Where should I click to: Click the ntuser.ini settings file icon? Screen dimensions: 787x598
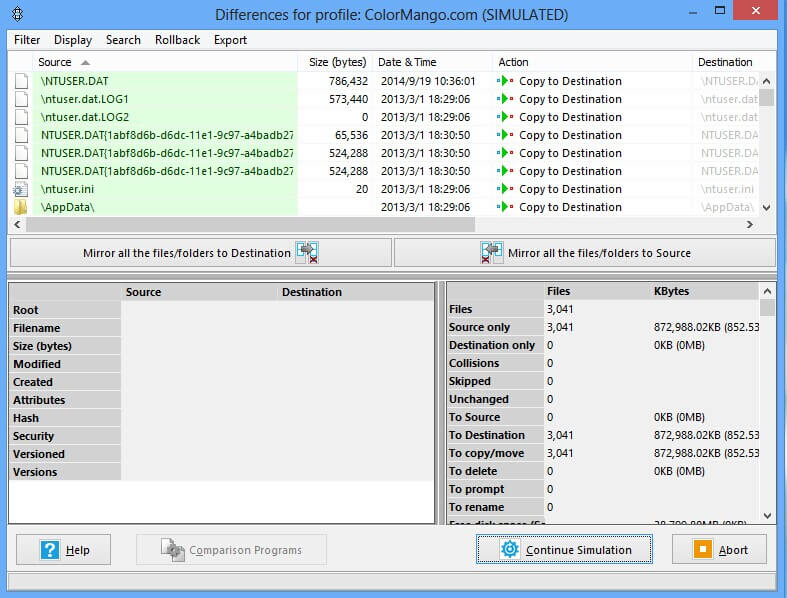tap(20, 189)
